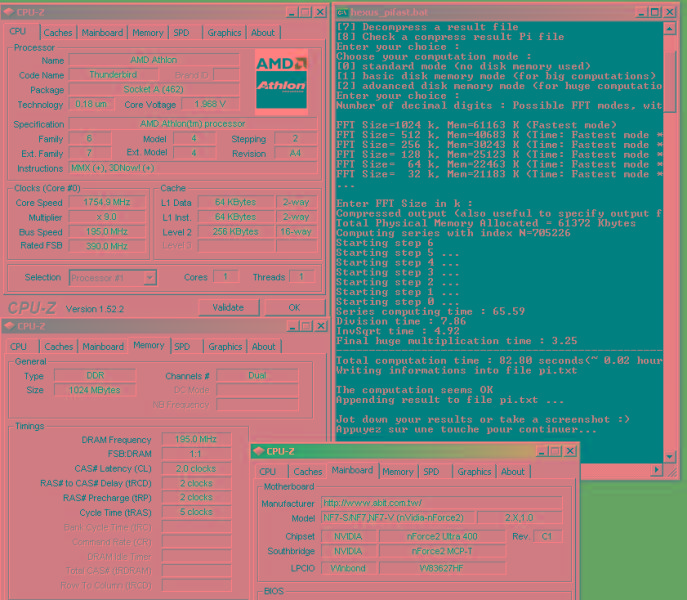This screenshot has height=600, width=687.
Task: Close the hexus_pifast.bat console window
Action: click(x=670, y=12)
